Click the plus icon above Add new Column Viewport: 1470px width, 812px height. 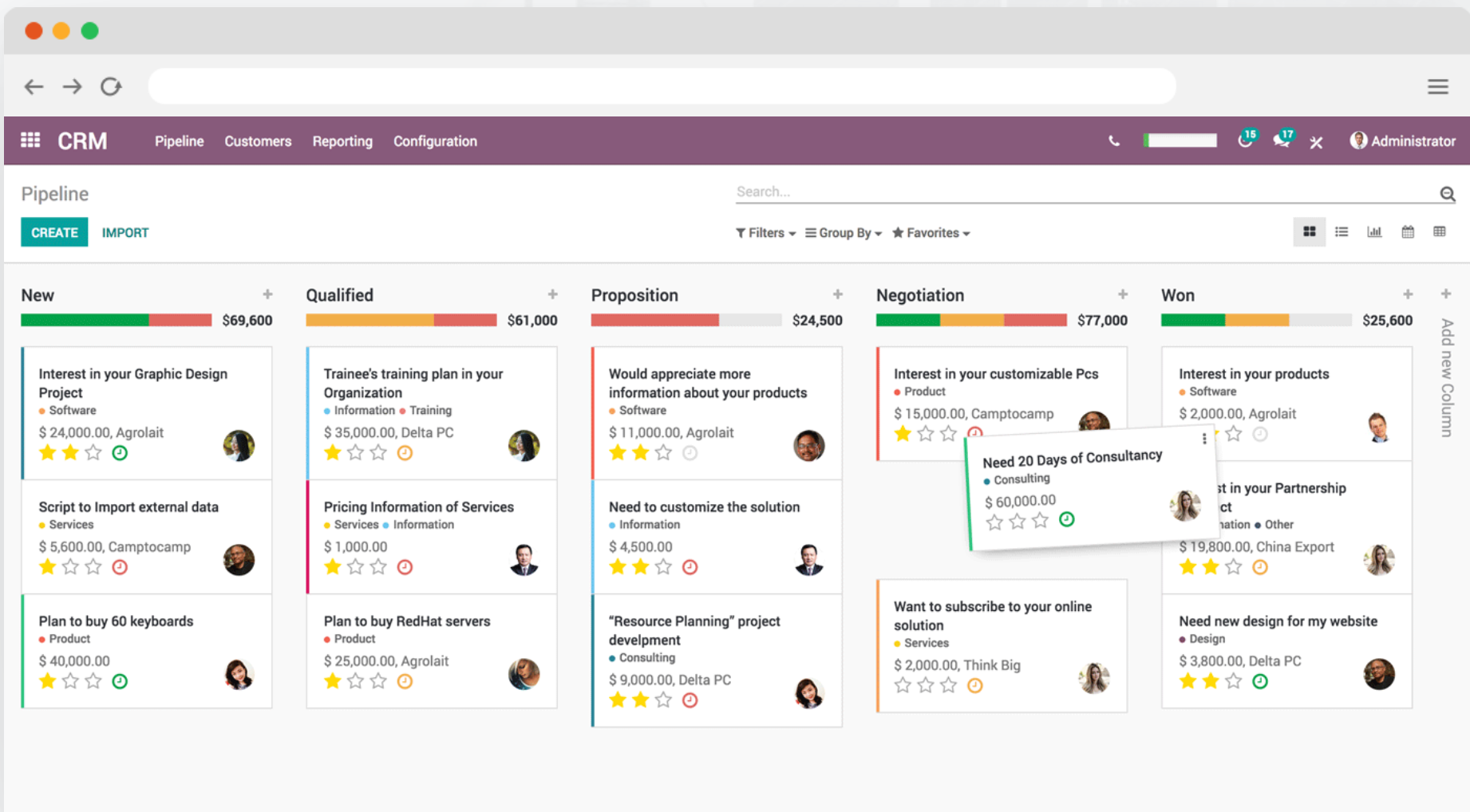[1446, 294]
